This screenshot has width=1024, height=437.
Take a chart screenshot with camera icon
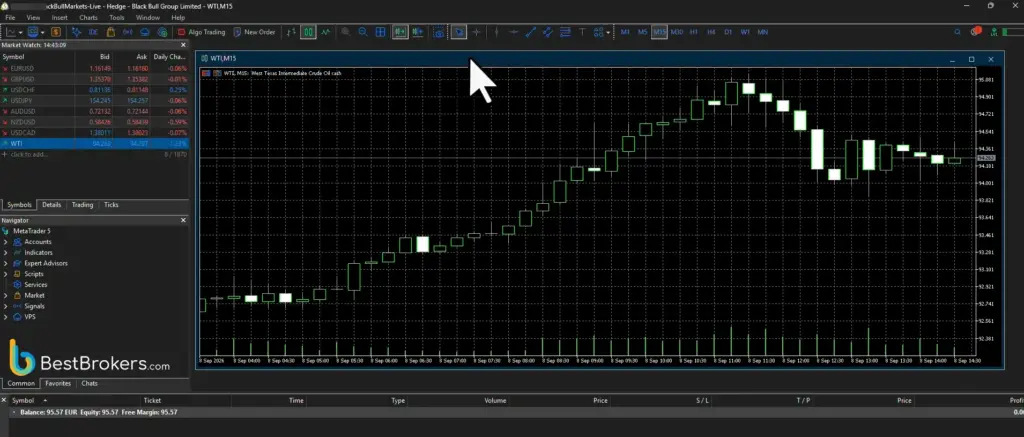(440, 32)
